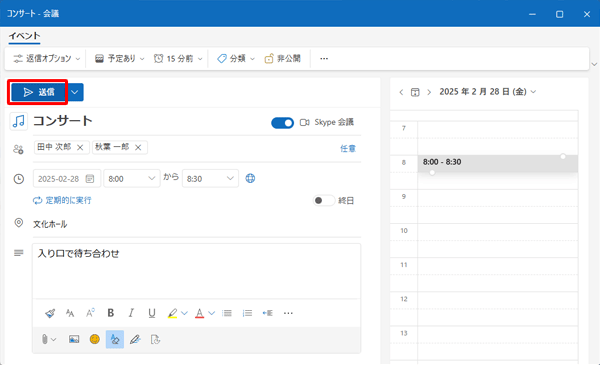Toggle underline formatting
Image resolution: width=600 pixels, height=365 pixels.
152,313
